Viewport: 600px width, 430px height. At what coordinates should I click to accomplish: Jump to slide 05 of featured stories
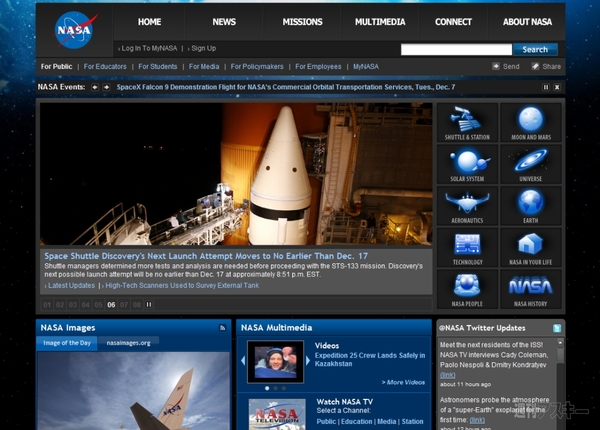tap(98, 305)
